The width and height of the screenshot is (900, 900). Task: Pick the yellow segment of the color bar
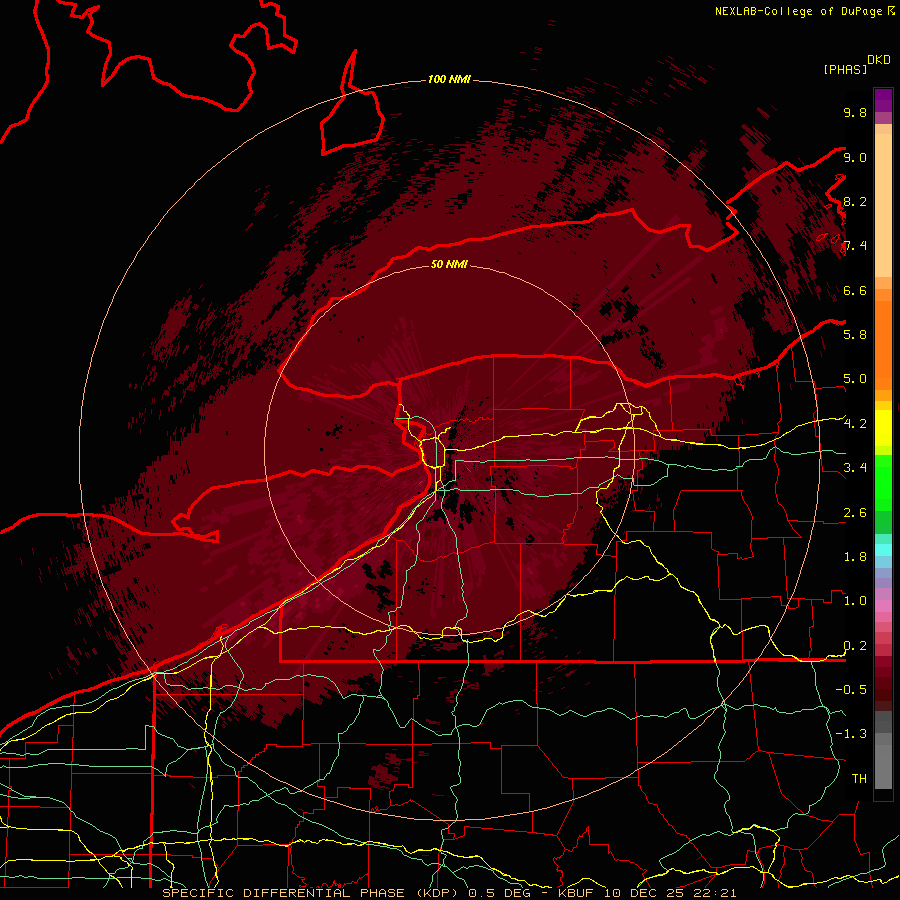883,428
